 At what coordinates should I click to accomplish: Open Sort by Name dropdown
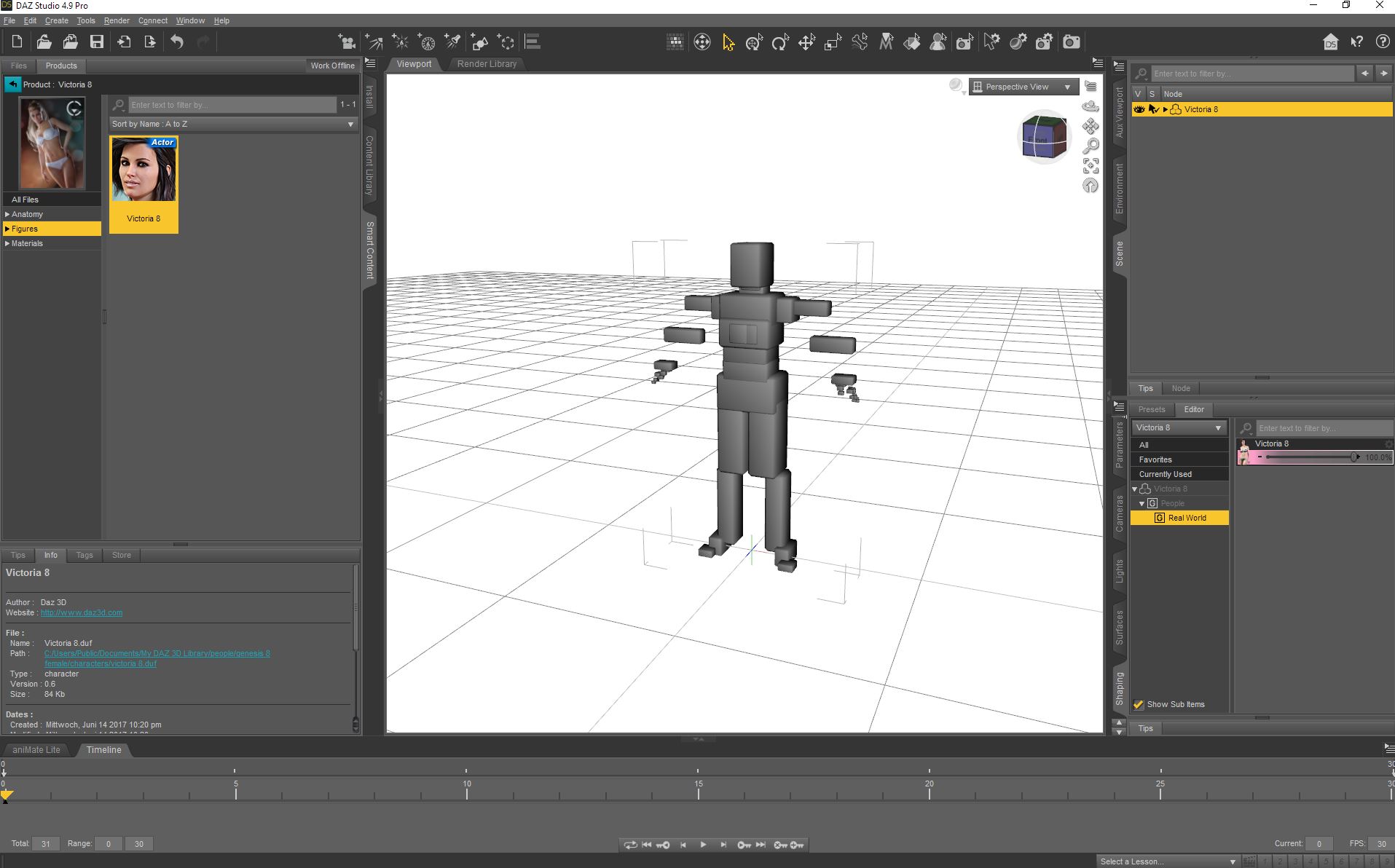click(x=233, y=124)
